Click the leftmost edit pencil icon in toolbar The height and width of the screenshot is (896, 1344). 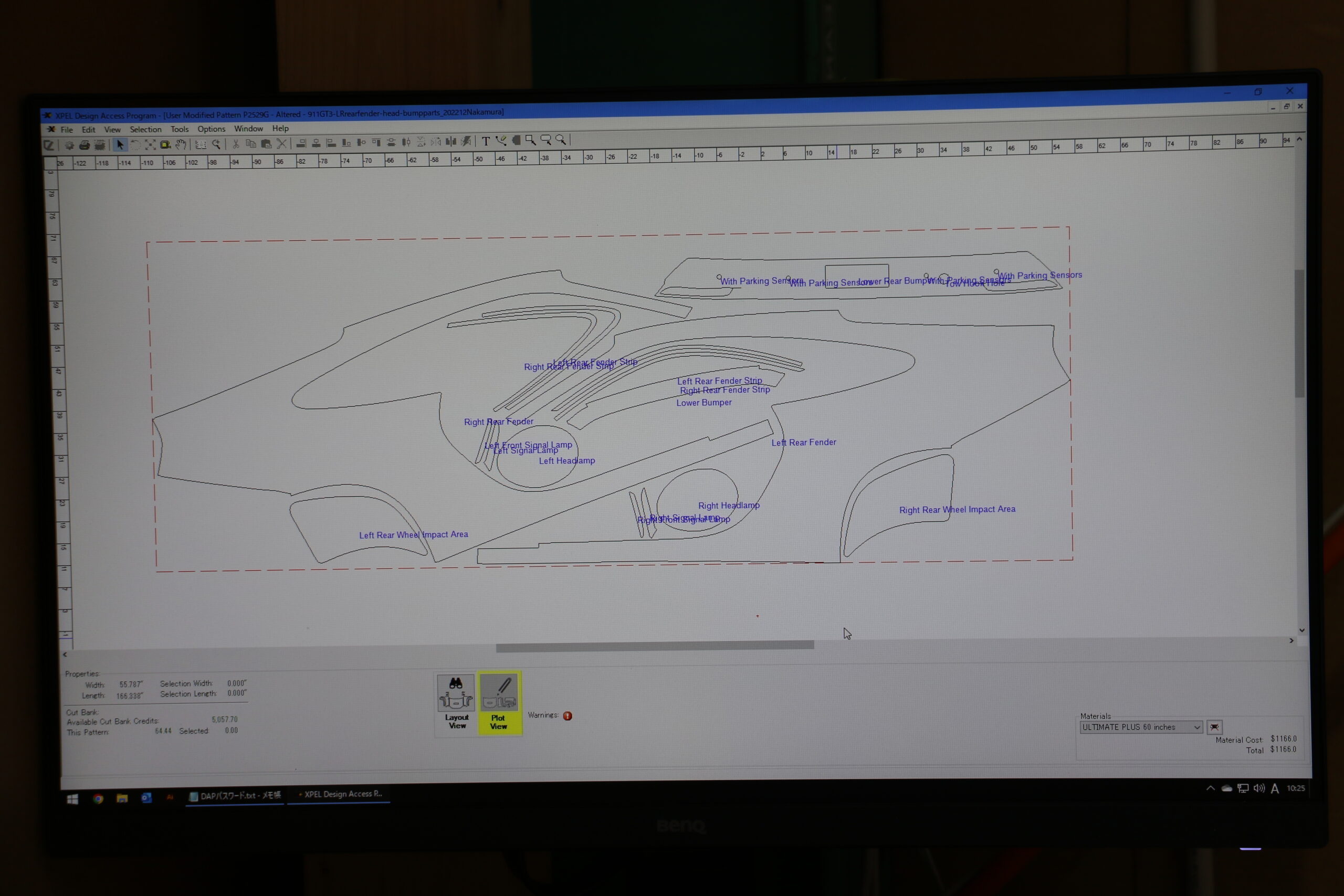coord(49,146)
